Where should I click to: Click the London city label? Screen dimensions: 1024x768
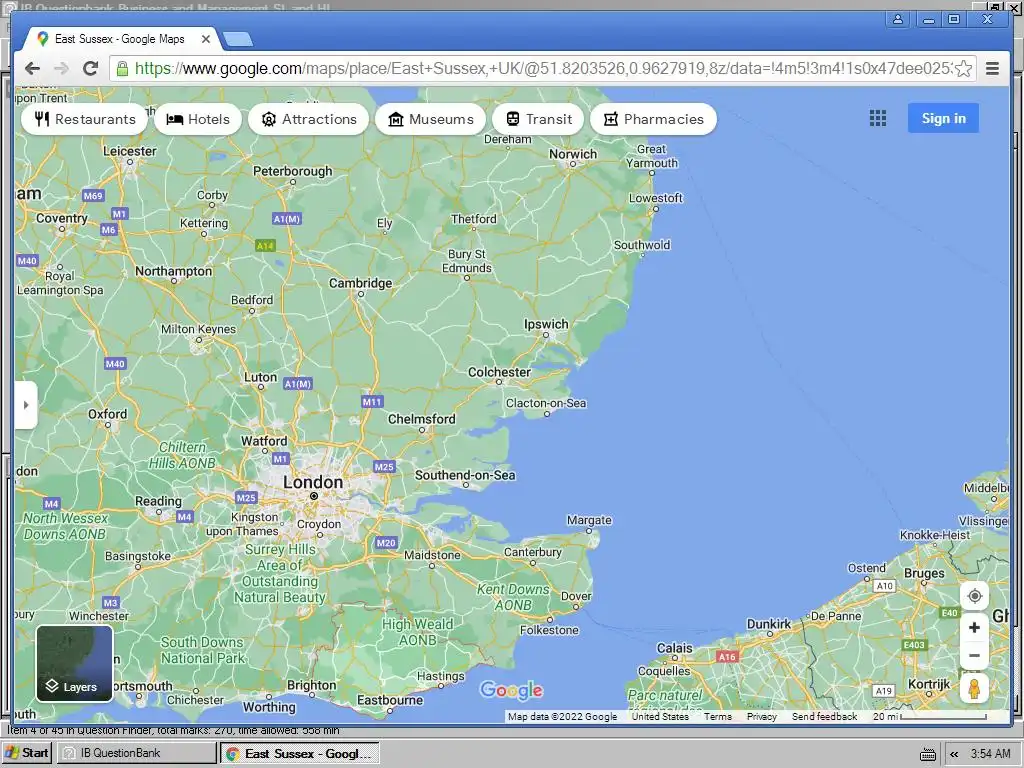pos(313,482)
